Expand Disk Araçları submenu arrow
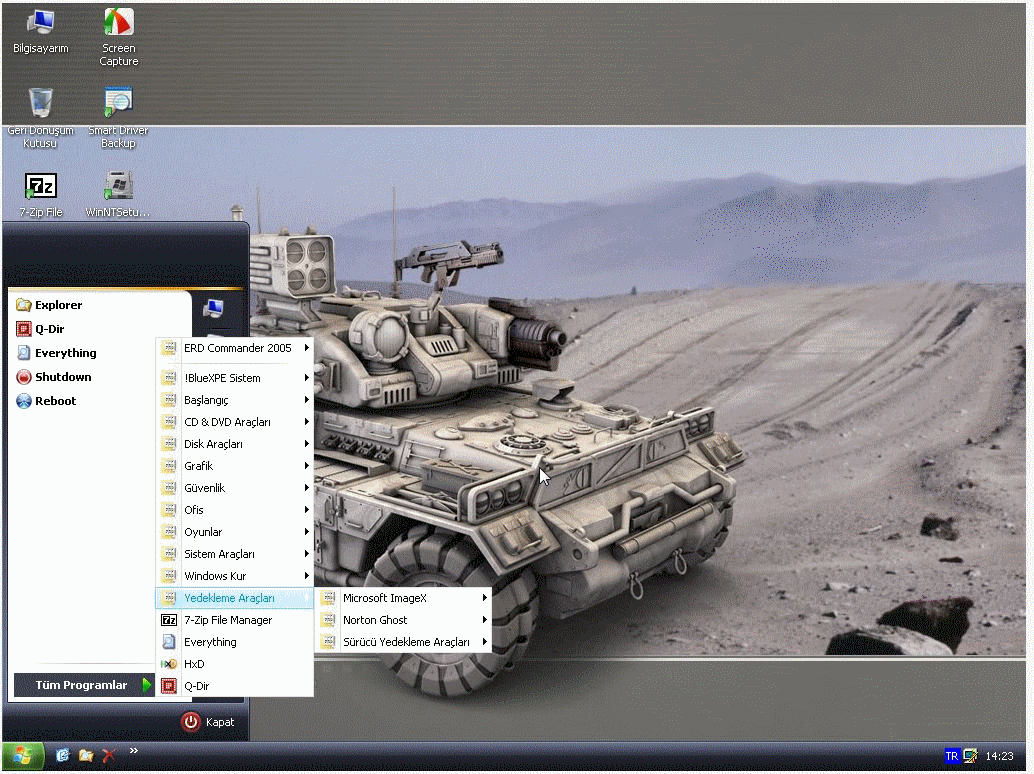 [x=307, y=444]
